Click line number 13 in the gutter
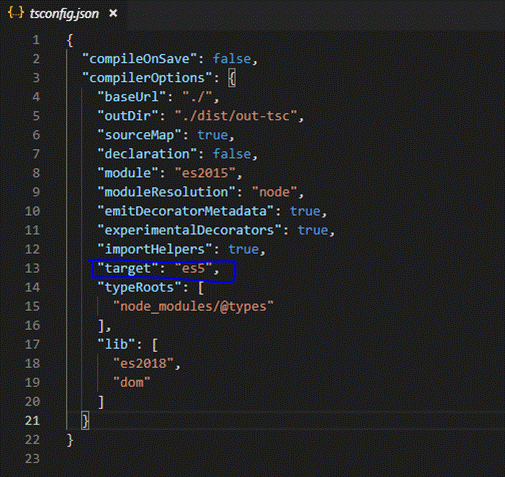Image resolution: width=505 pixels, height=477 pixels. (32, 268)
